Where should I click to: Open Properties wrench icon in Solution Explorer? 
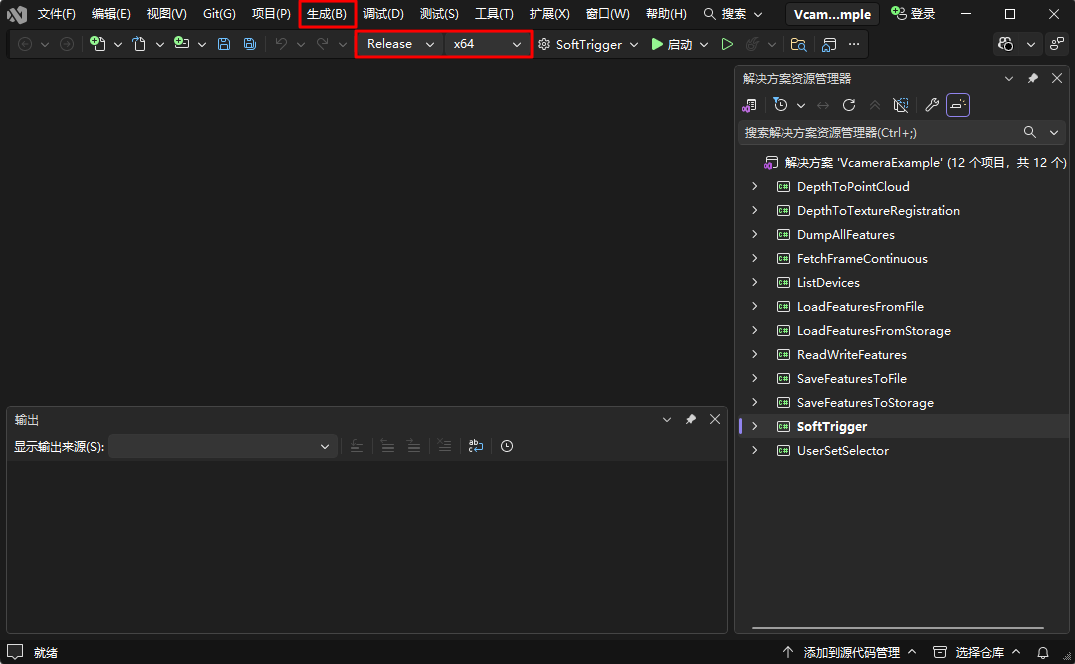tap(932, 105)
